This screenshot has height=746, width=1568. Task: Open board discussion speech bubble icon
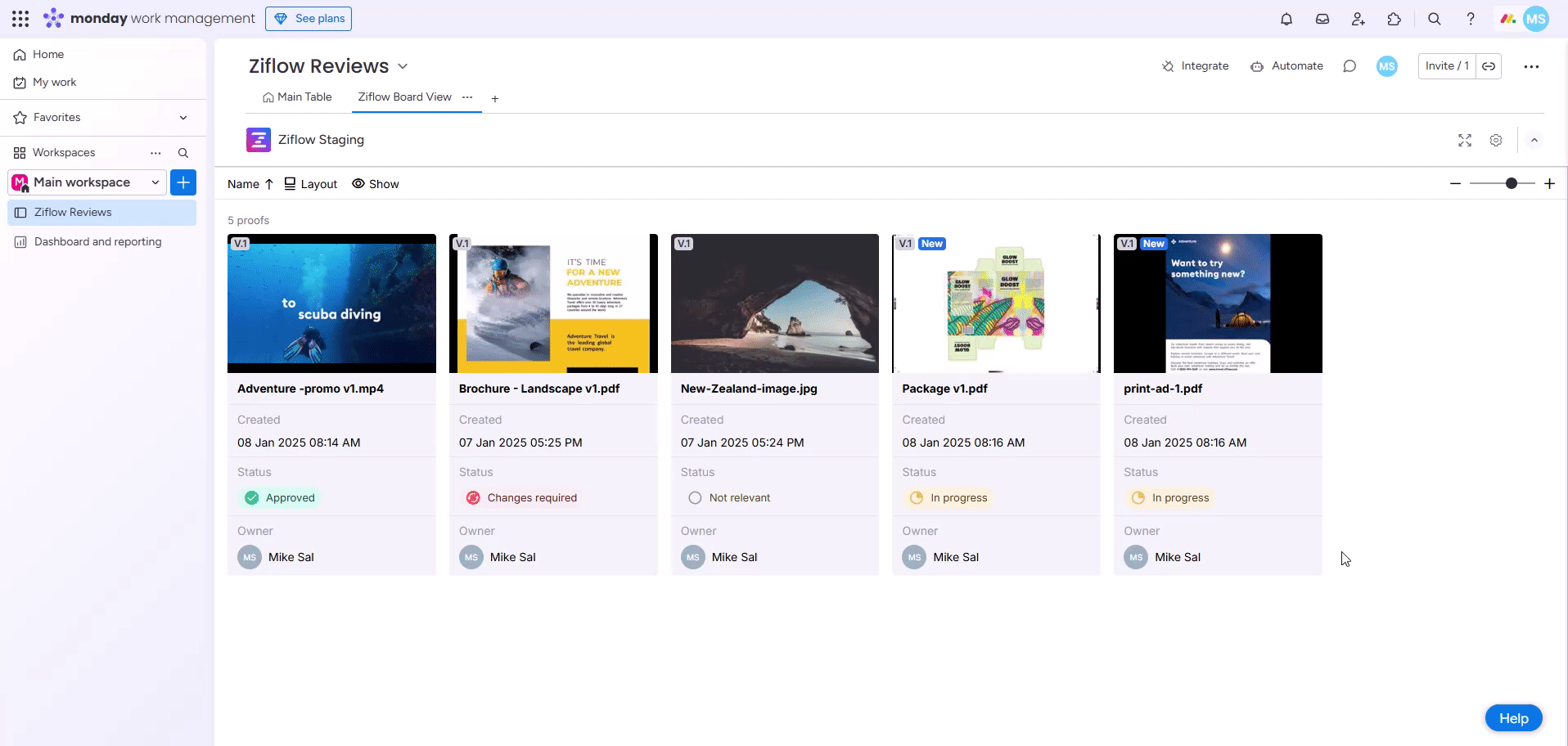pyautogui.click(x=1349, y=66)
